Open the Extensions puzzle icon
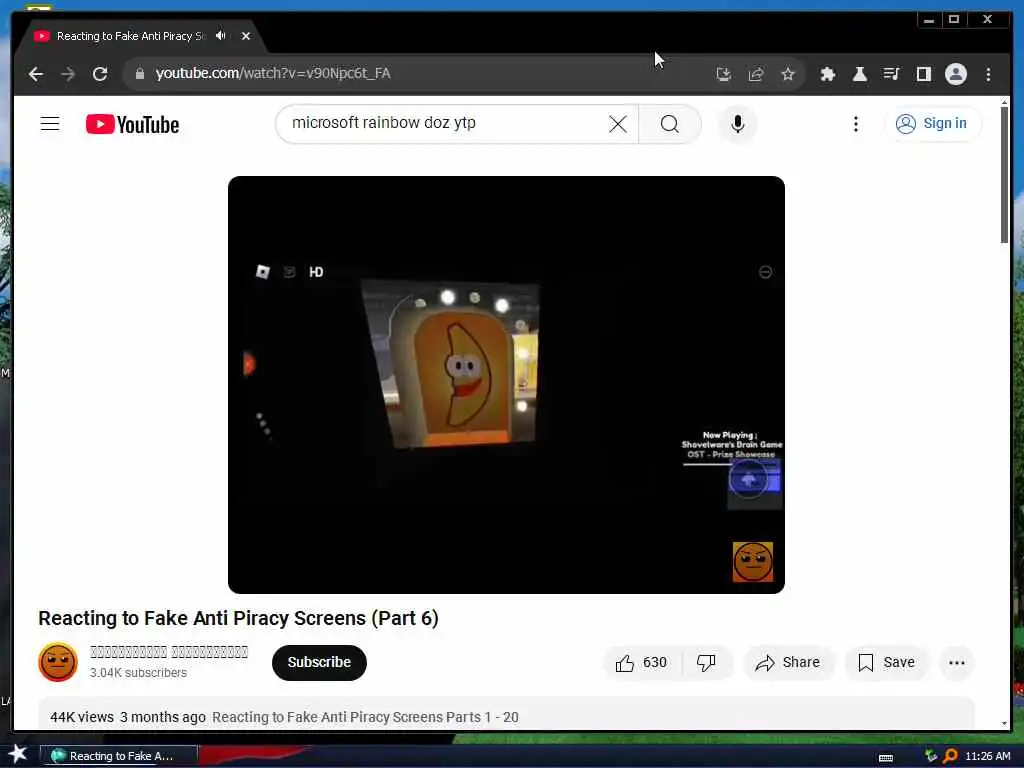 [x=827, y=74]
